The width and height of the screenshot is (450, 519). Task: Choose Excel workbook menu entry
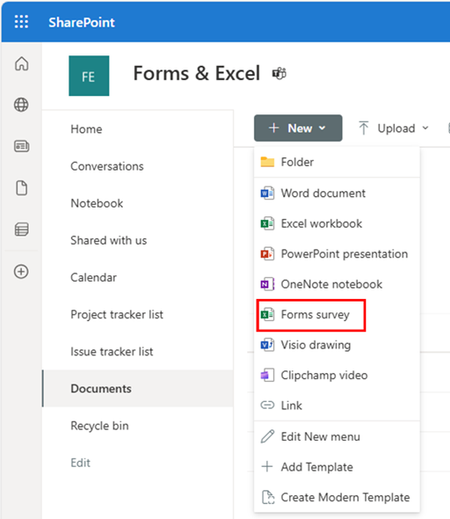(337, 223)
